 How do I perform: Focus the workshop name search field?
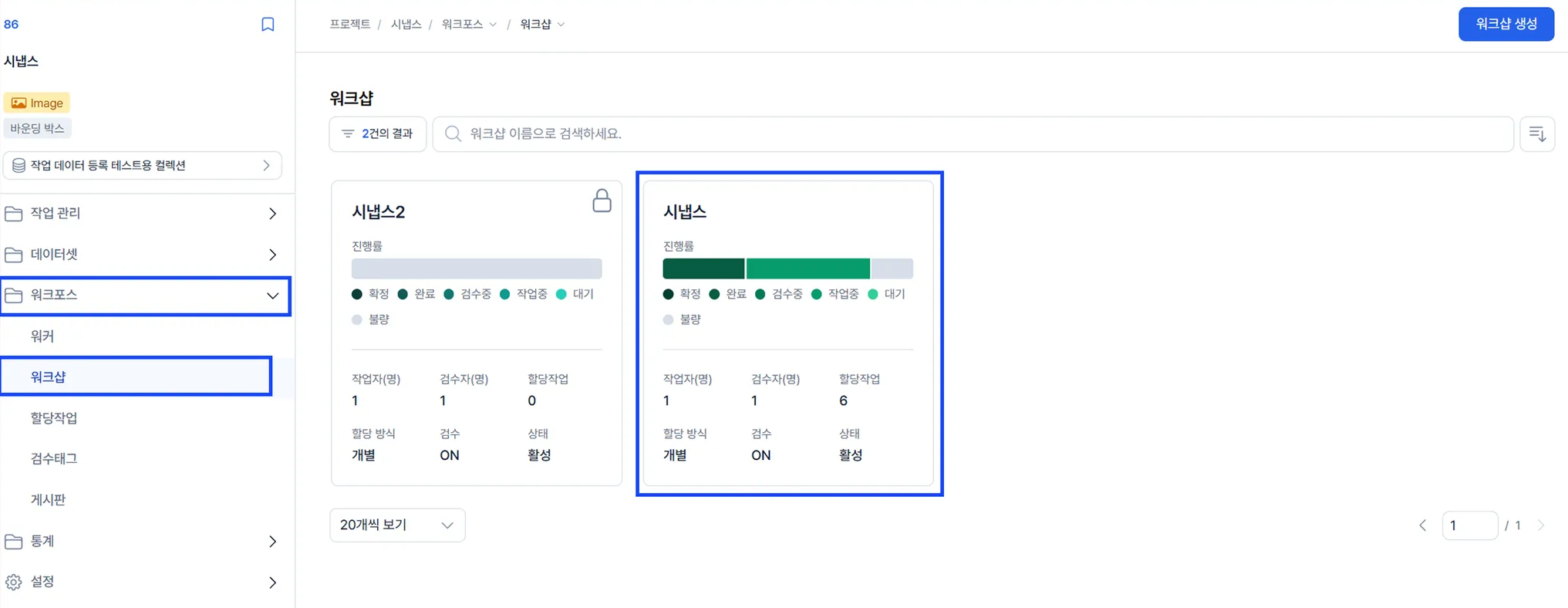tap(973, 134)
